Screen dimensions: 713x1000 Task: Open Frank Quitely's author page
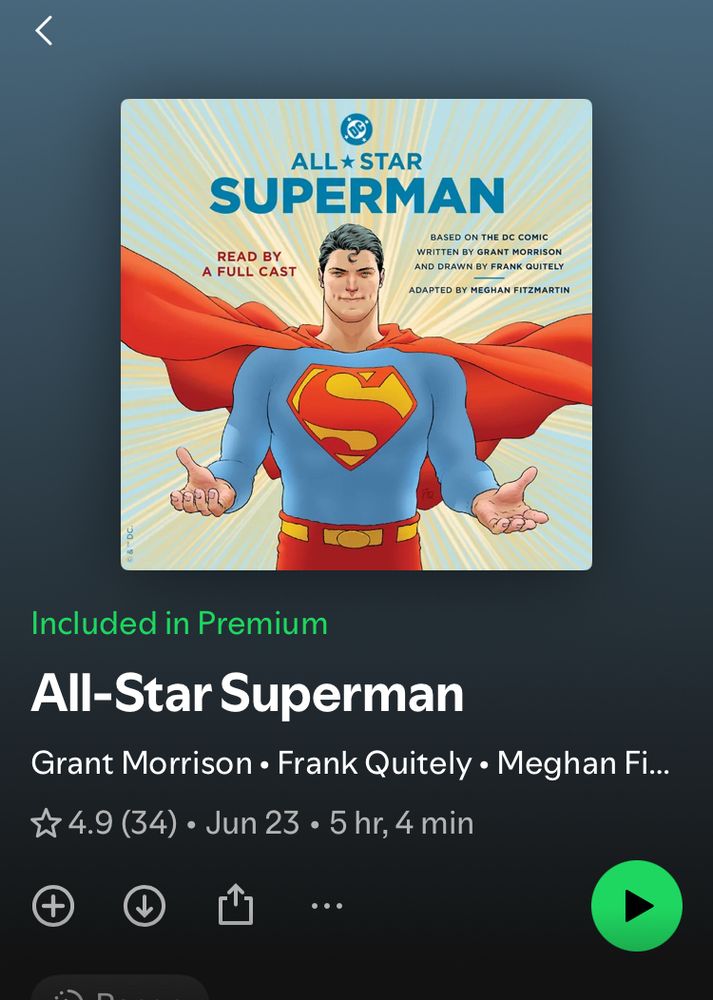tap(374, 763)
